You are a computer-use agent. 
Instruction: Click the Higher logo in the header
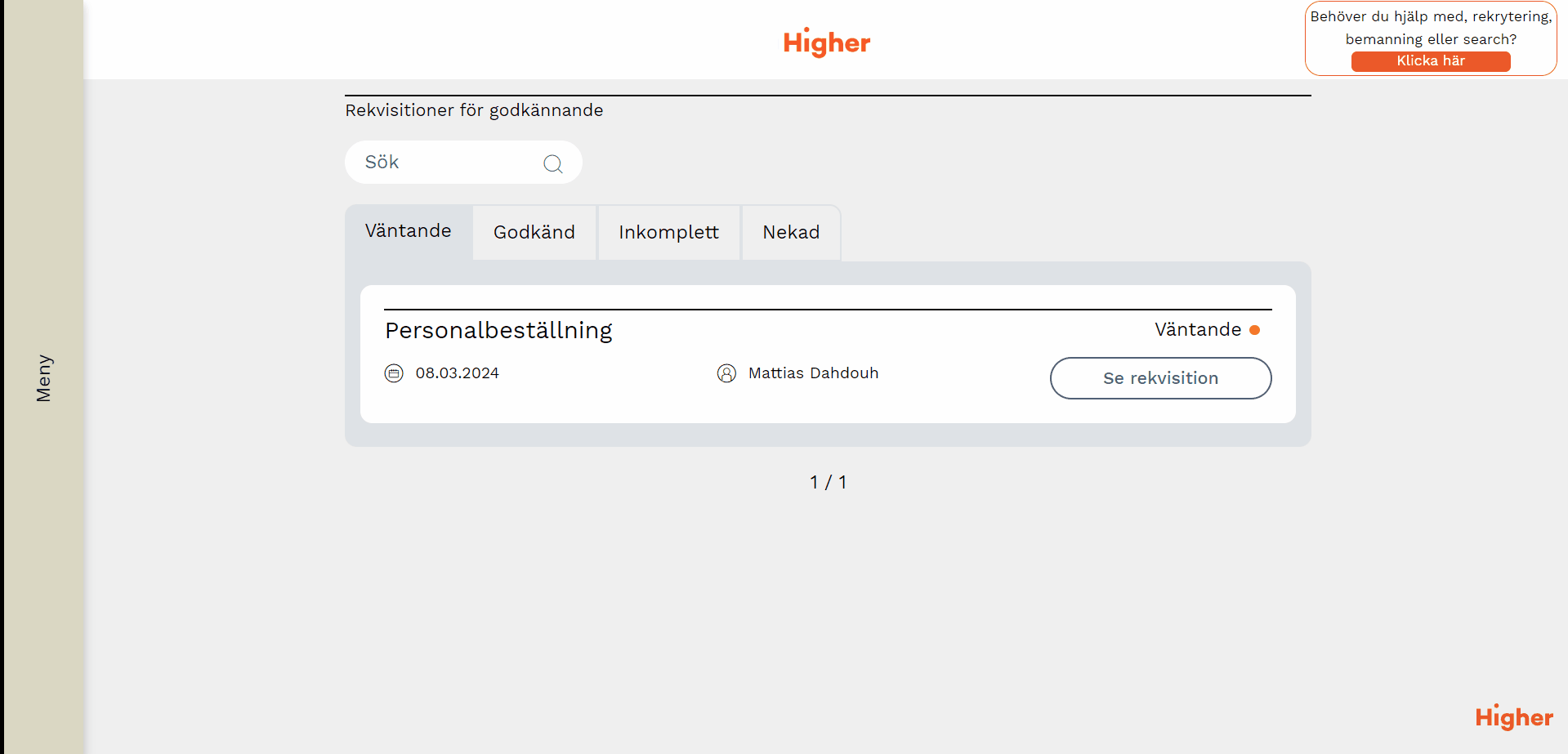pyautogui.click(x=827, y=42)
